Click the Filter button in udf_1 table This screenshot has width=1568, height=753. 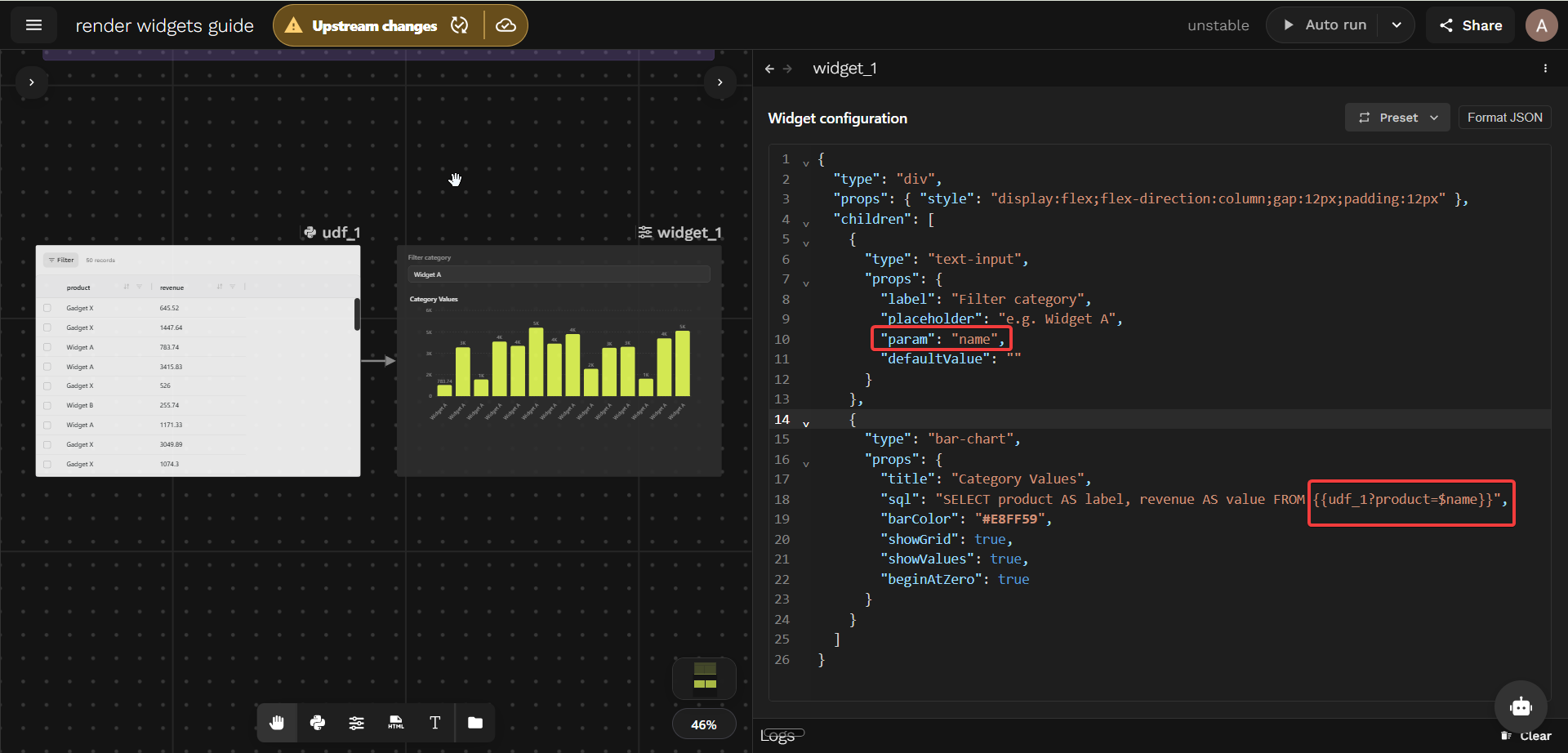click(61, 261)
